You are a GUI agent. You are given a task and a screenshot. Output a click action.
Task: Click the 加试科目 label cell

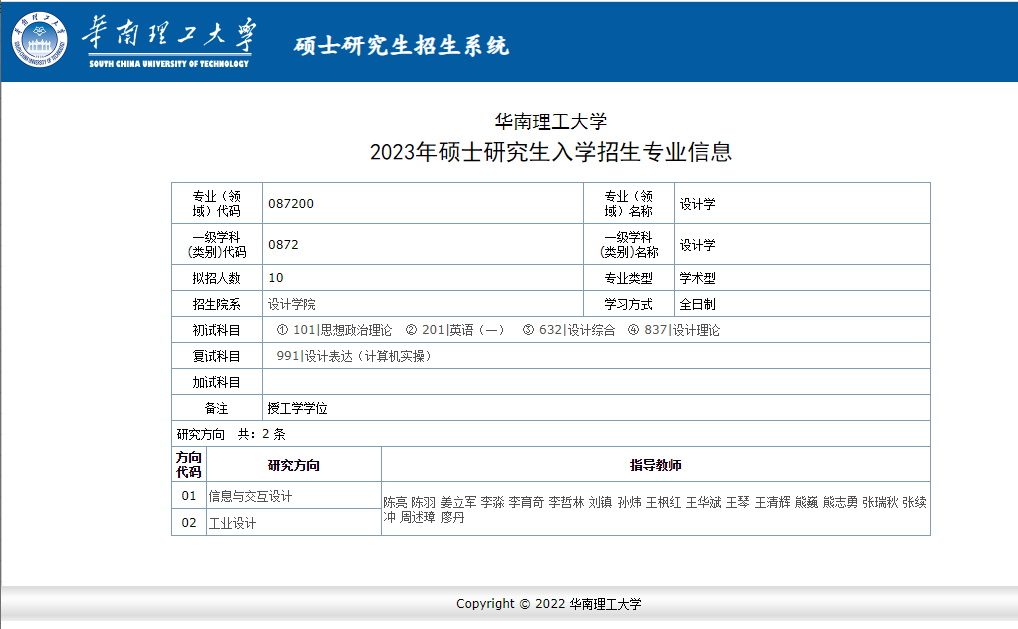pyautogui.click(x=217, y=382)
